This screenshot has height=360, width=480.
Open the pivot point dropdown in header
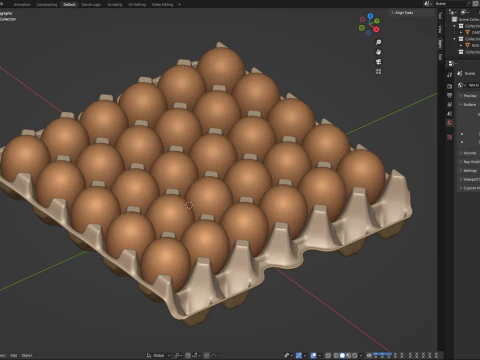[x=177, y=355]
